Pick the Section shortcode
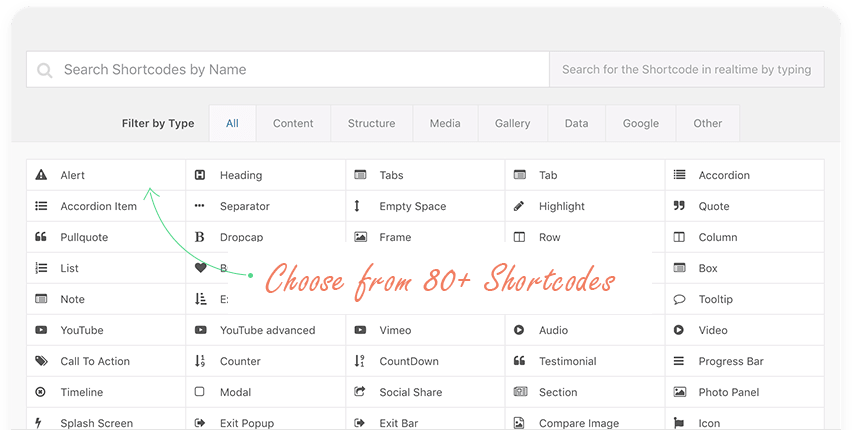This screenshot has width=852, height=430. (x=585, y=392)
